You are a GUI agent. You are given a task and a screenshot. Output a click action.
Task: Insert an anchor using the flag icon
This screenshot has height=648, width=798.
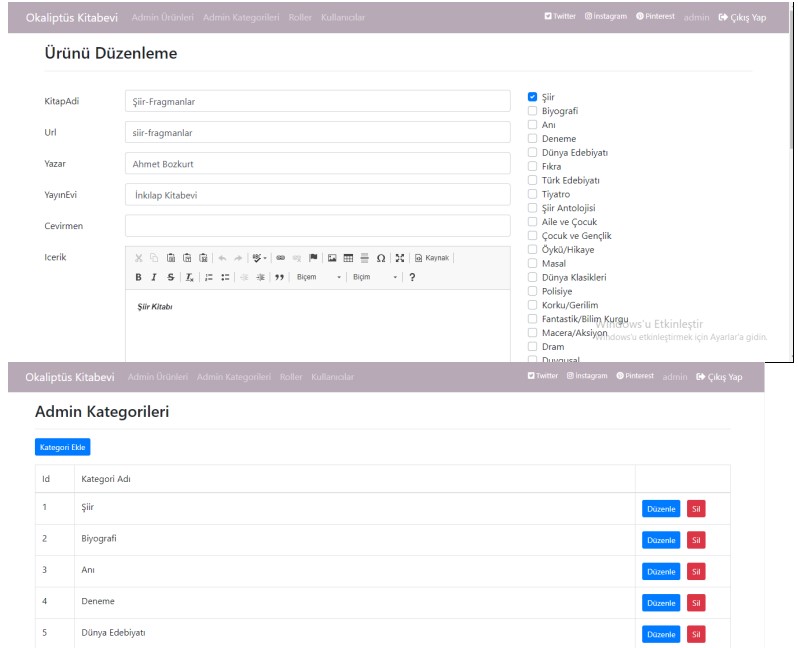tap(313, 258)
